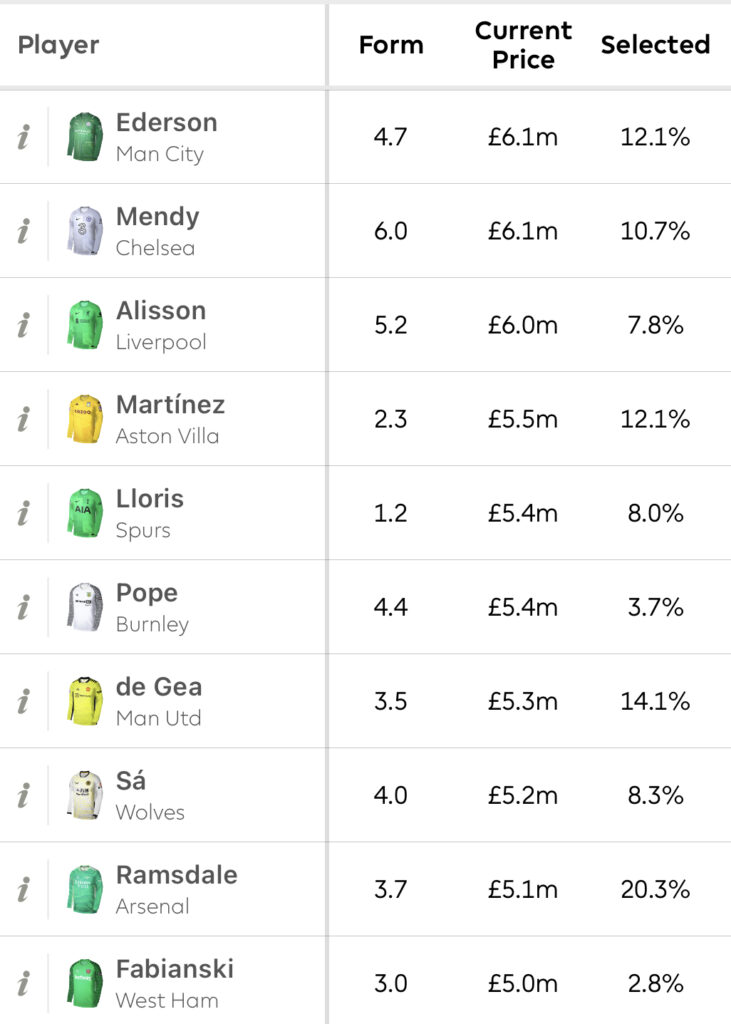Show Fabianski info via icon

[x=24, y=984]
